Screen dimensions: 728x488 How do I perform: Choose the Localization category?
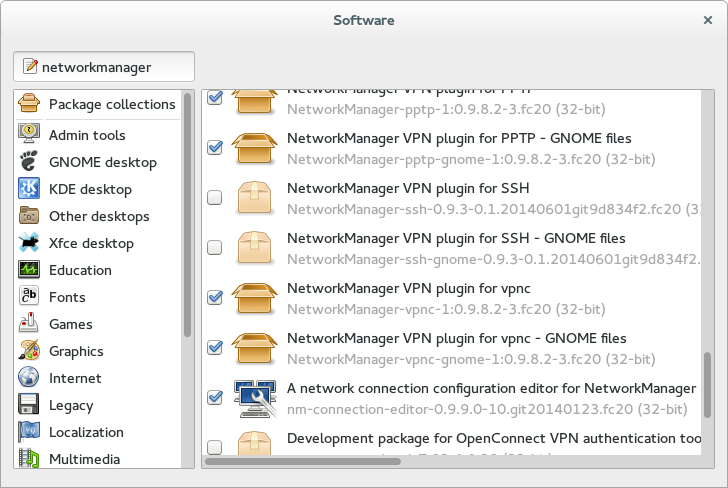(x=86, y=432)
